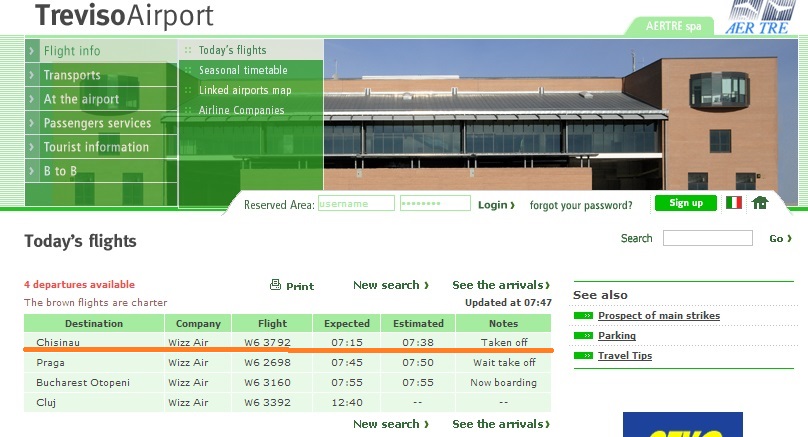The height and width of the screenshot is (437, 808).
Task: Click the green home icon
Action: [x=760, y=203]
